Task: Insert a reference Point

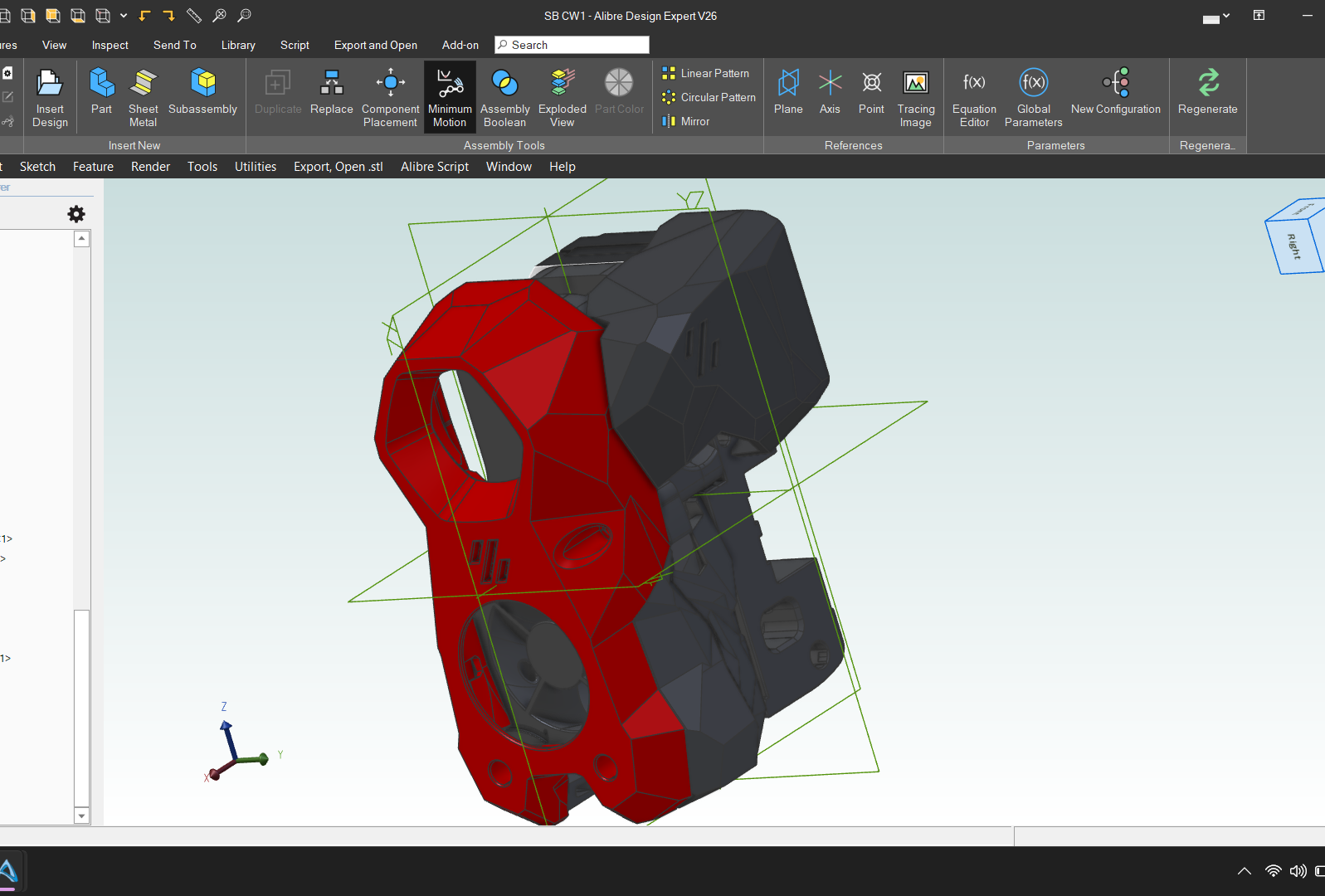Action: pyautogui.click(x=871, y=91)
